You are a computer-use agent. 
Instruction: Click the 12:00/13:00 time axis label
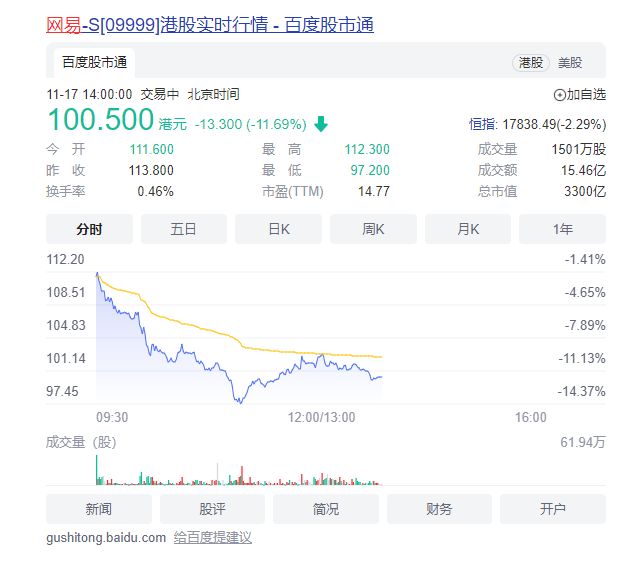click(x=321, y=417)
